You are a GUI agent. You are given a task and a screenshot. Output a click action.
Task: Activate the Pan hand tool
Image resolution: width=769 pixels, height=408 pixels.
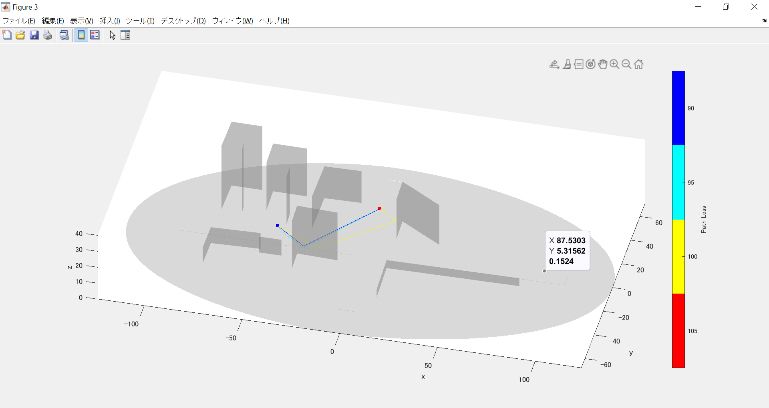coord(603,64)
